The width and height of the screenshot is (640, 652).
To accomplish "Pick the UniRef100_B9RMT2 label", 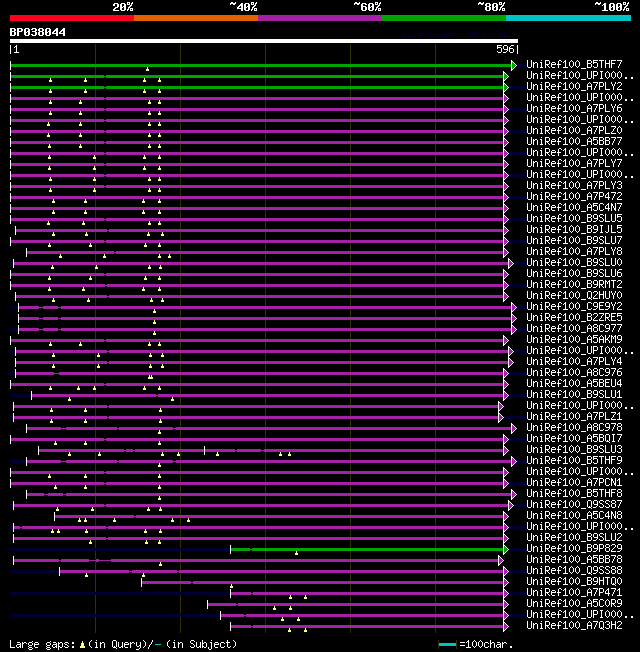I will [574, 284].
